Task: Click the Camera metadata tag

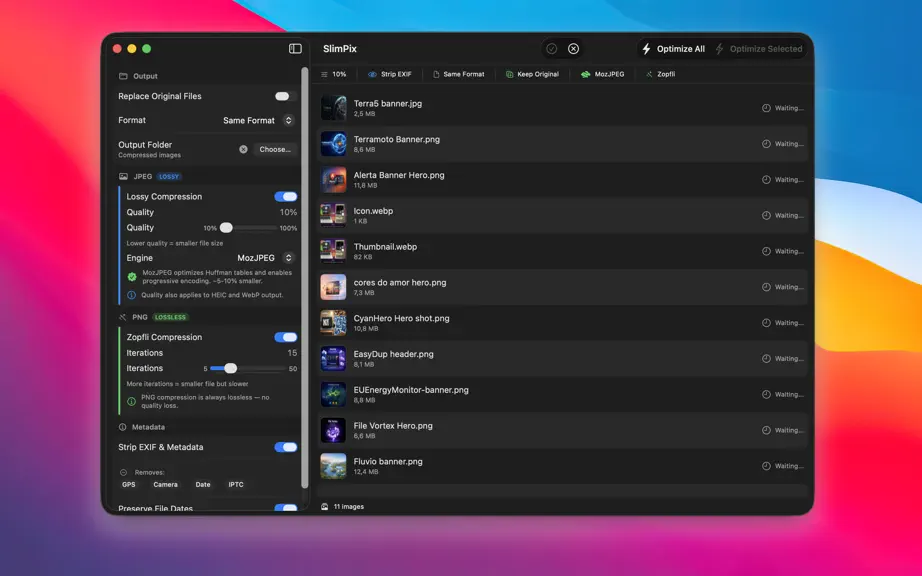Action: point(165,484)
